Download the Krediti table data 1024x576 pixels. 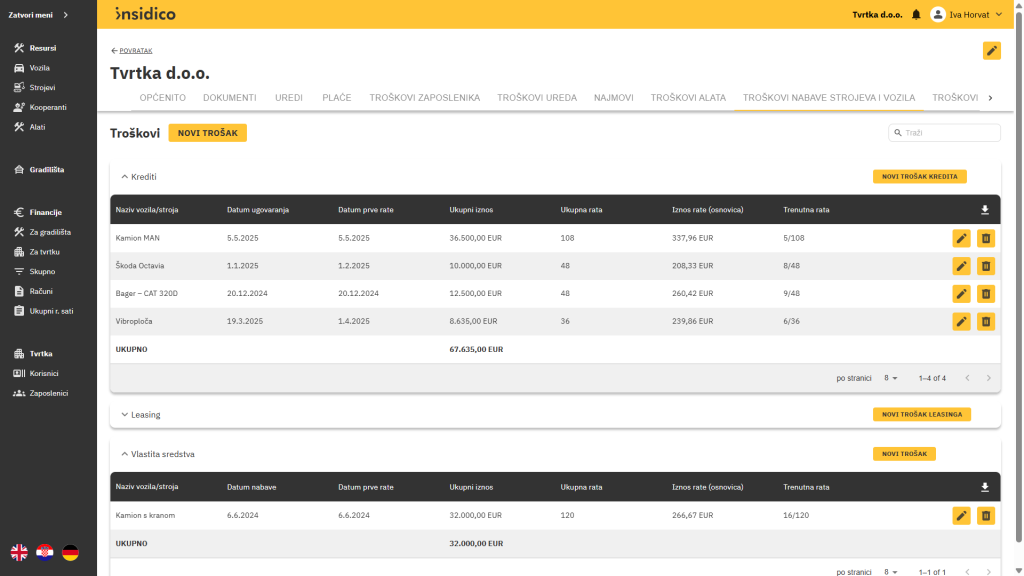click(985, 210)
